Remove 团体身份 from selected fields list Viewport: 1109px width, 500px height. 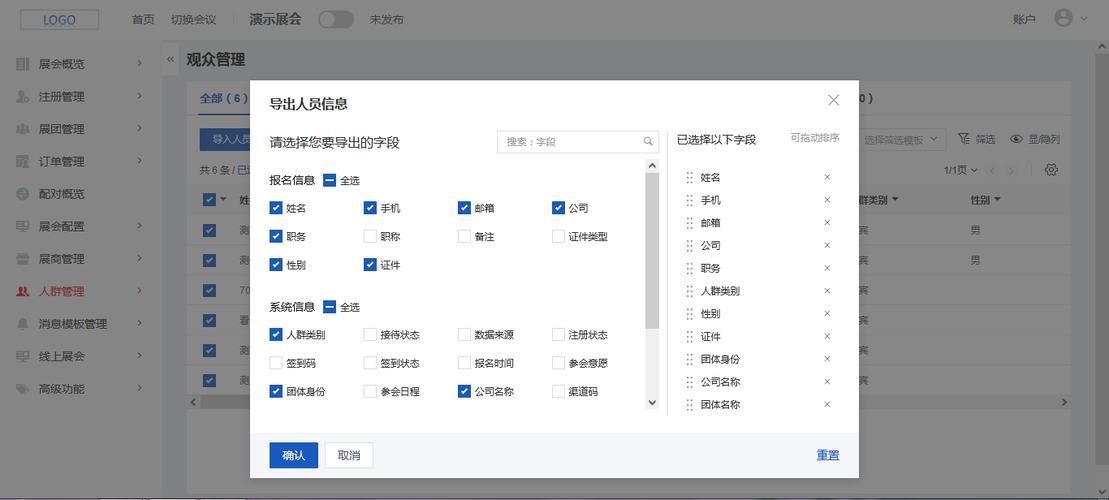pos(827,359)
